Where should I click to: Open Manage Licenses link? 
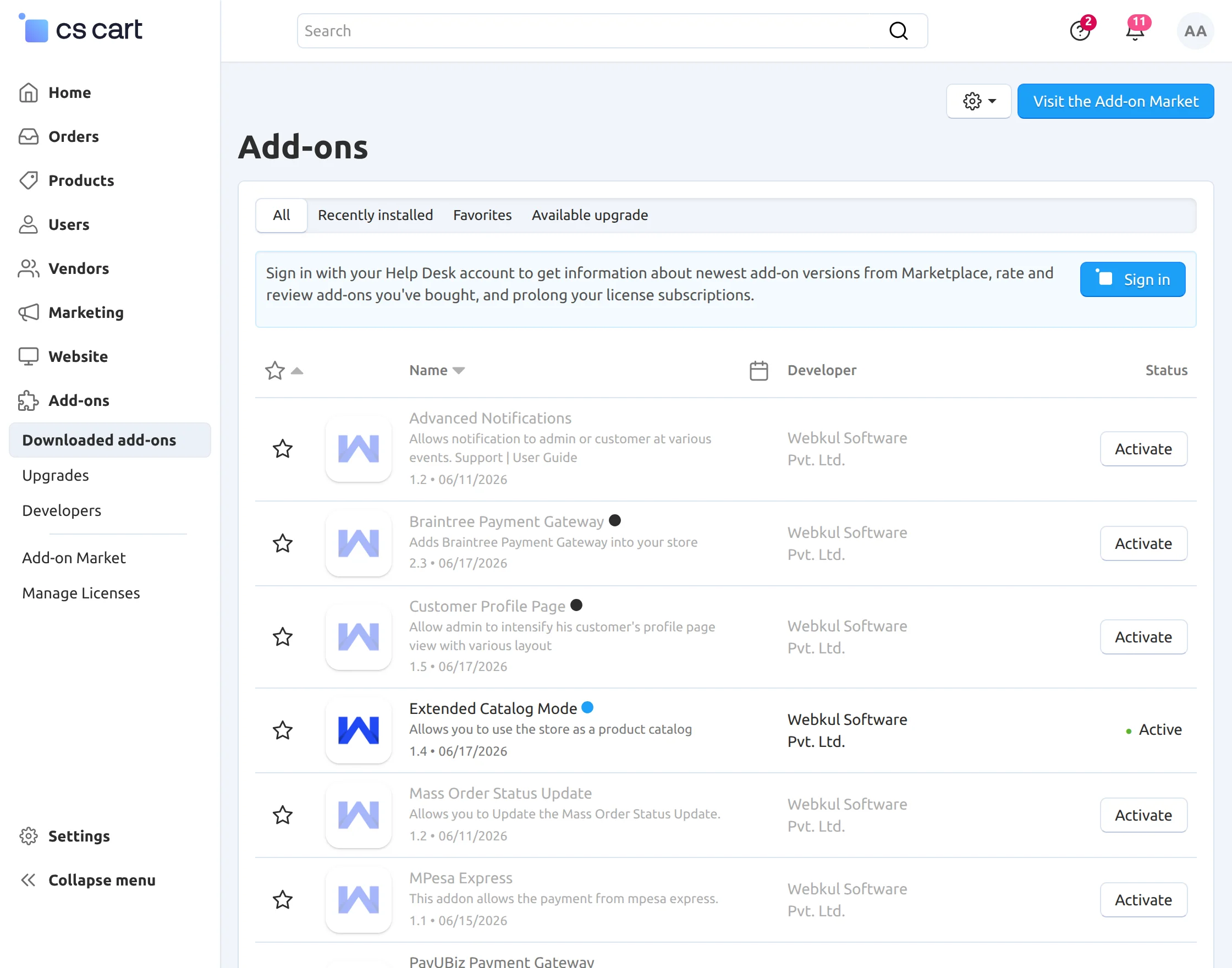81,593
